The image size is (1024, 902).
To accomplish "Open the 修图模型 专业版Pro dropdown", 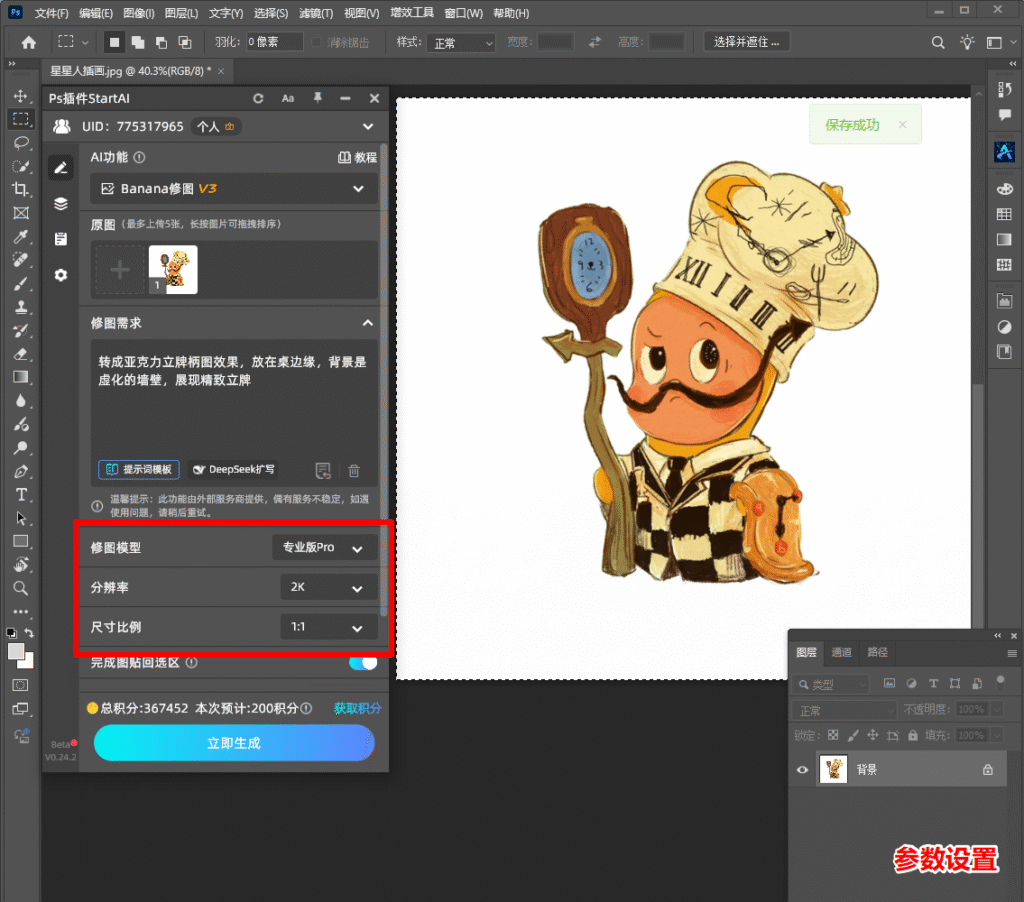I will tap(325, 547).
